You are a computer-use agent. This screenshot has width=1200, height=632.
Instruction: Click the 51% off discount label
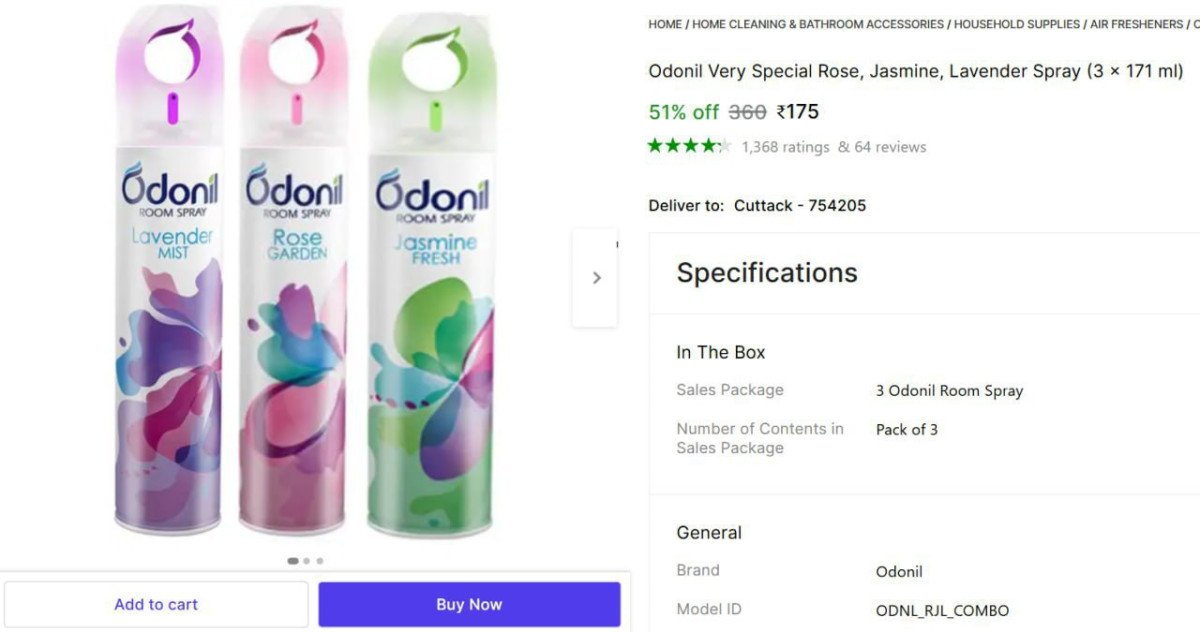pos(684,112)
